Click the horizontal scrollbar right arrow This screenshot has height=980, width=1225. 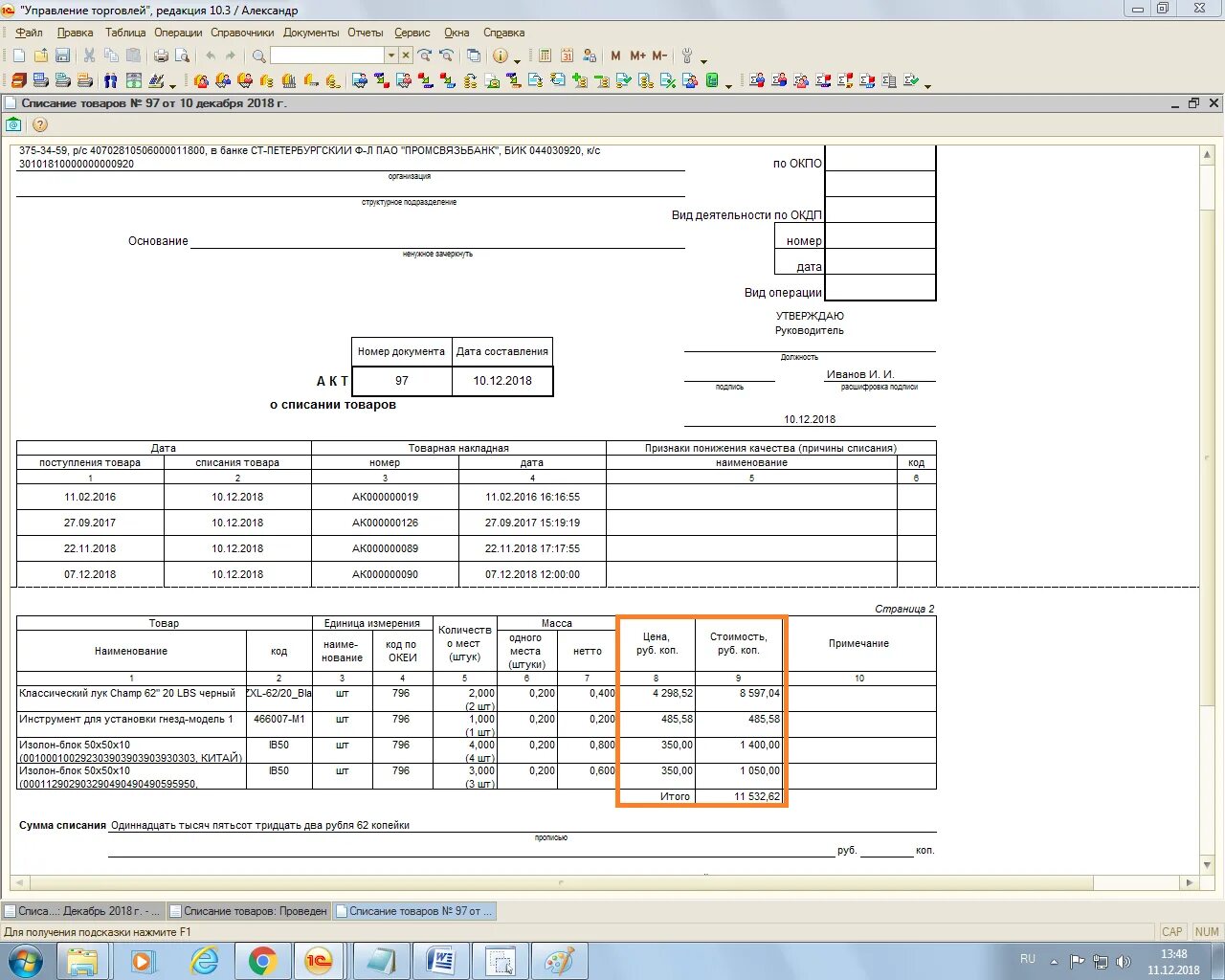[1190, 882]
